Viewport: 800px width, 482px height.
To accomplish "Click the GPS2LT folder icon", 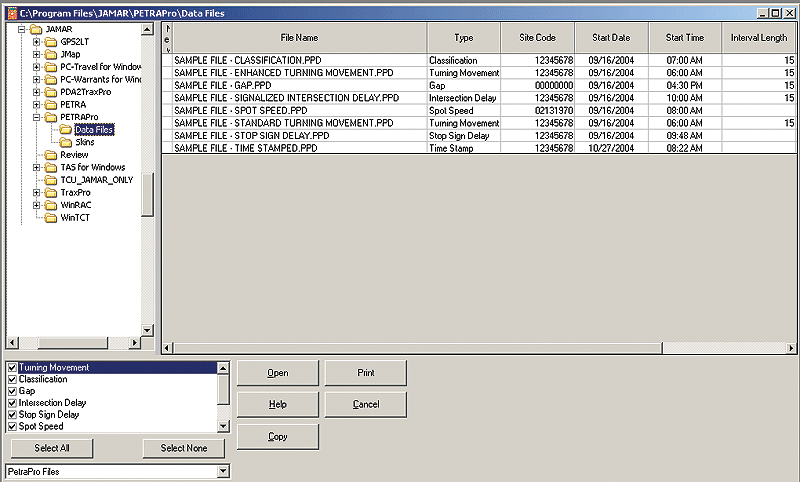I will (51, 42).
